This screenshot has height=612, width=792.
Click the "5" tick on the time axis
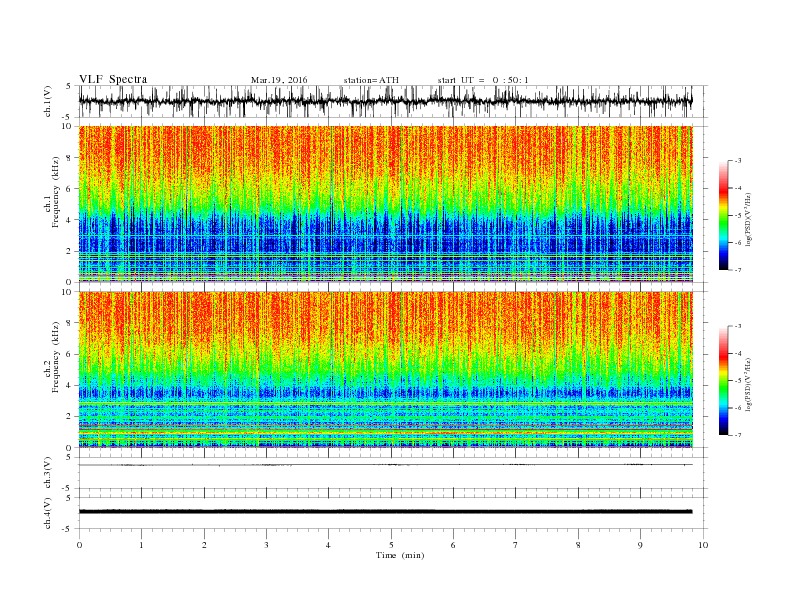tap(391, 545)
